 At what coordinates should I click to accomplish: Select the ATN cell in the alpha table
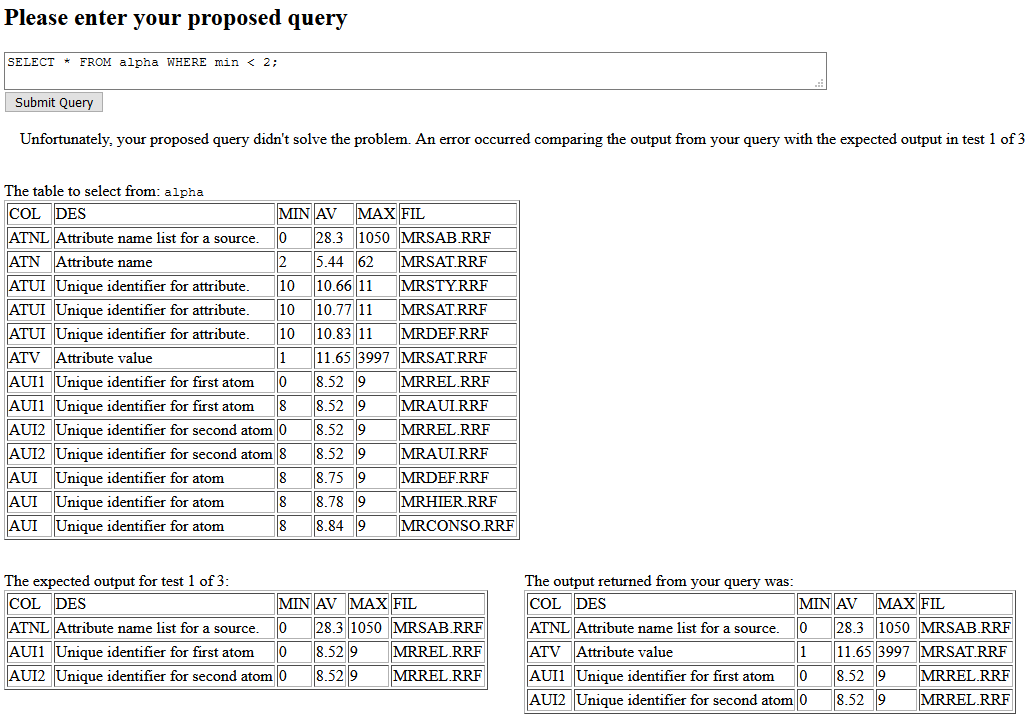[29, 262]
